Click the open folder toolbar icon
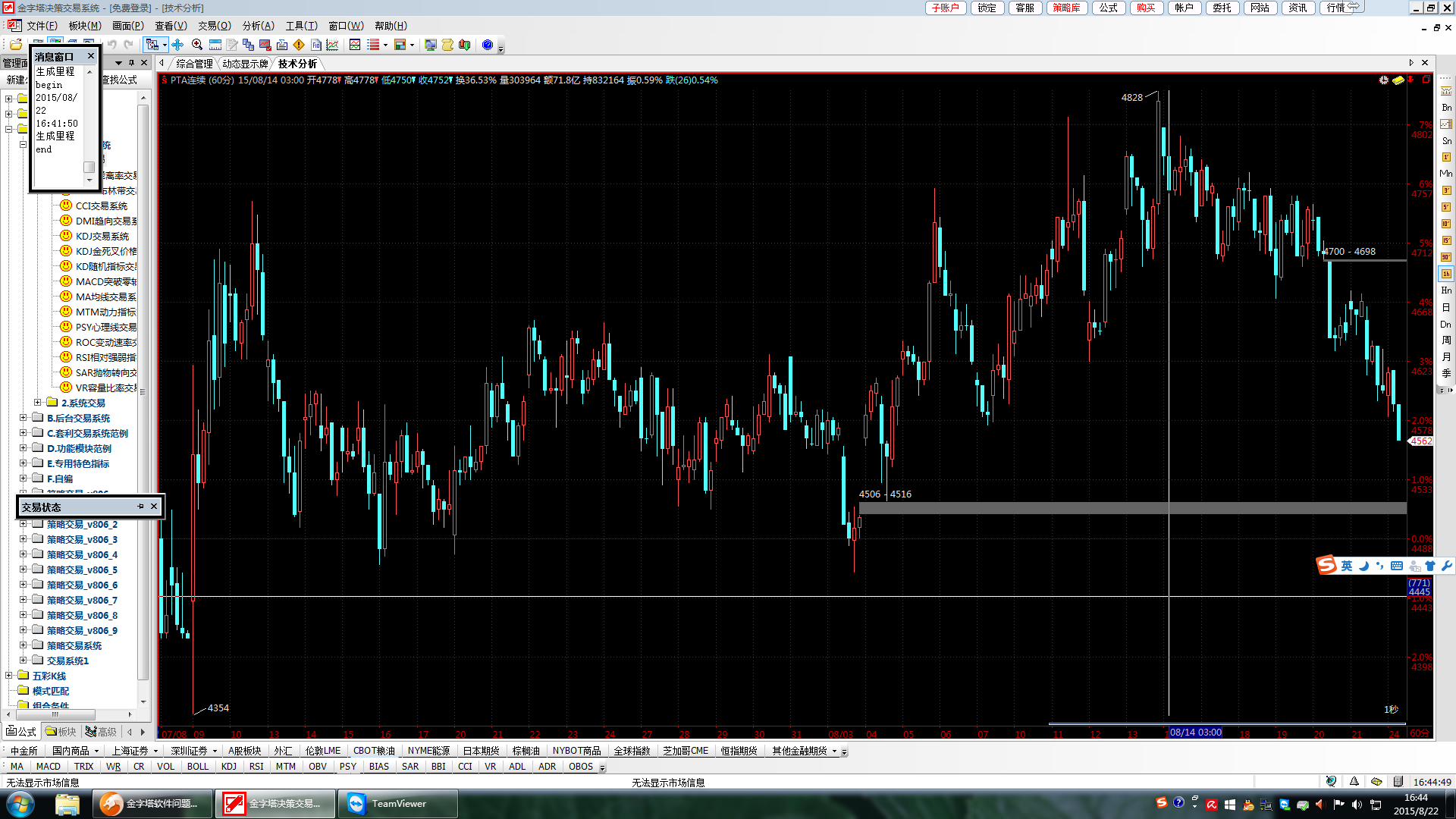The height and width of the screenshot is (819, 1456). (x=16, y=45)
